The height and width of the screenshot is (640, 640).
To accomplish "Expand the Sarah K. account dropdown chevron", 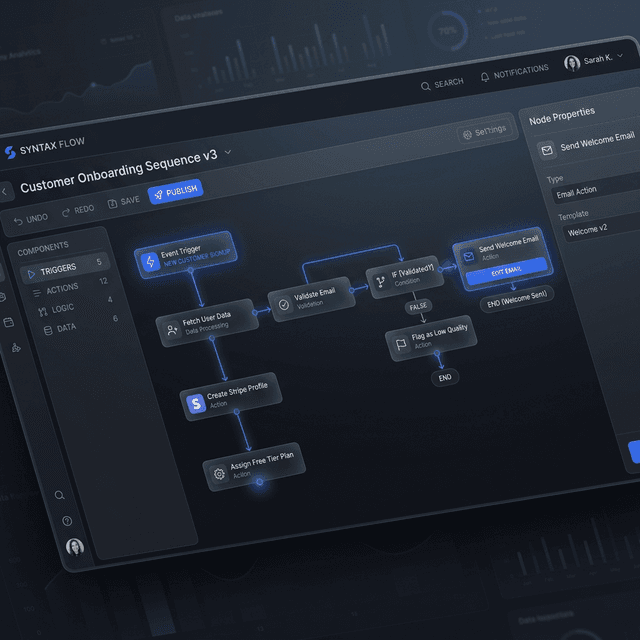I will (620, 56).
